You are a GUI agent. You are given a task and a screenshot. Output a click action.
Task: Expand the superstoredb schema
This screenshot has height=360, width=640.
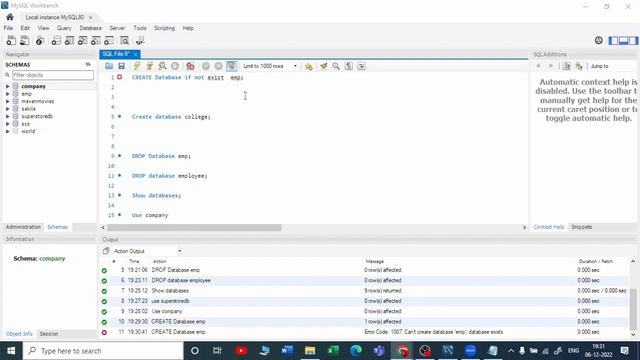(7, 116)
